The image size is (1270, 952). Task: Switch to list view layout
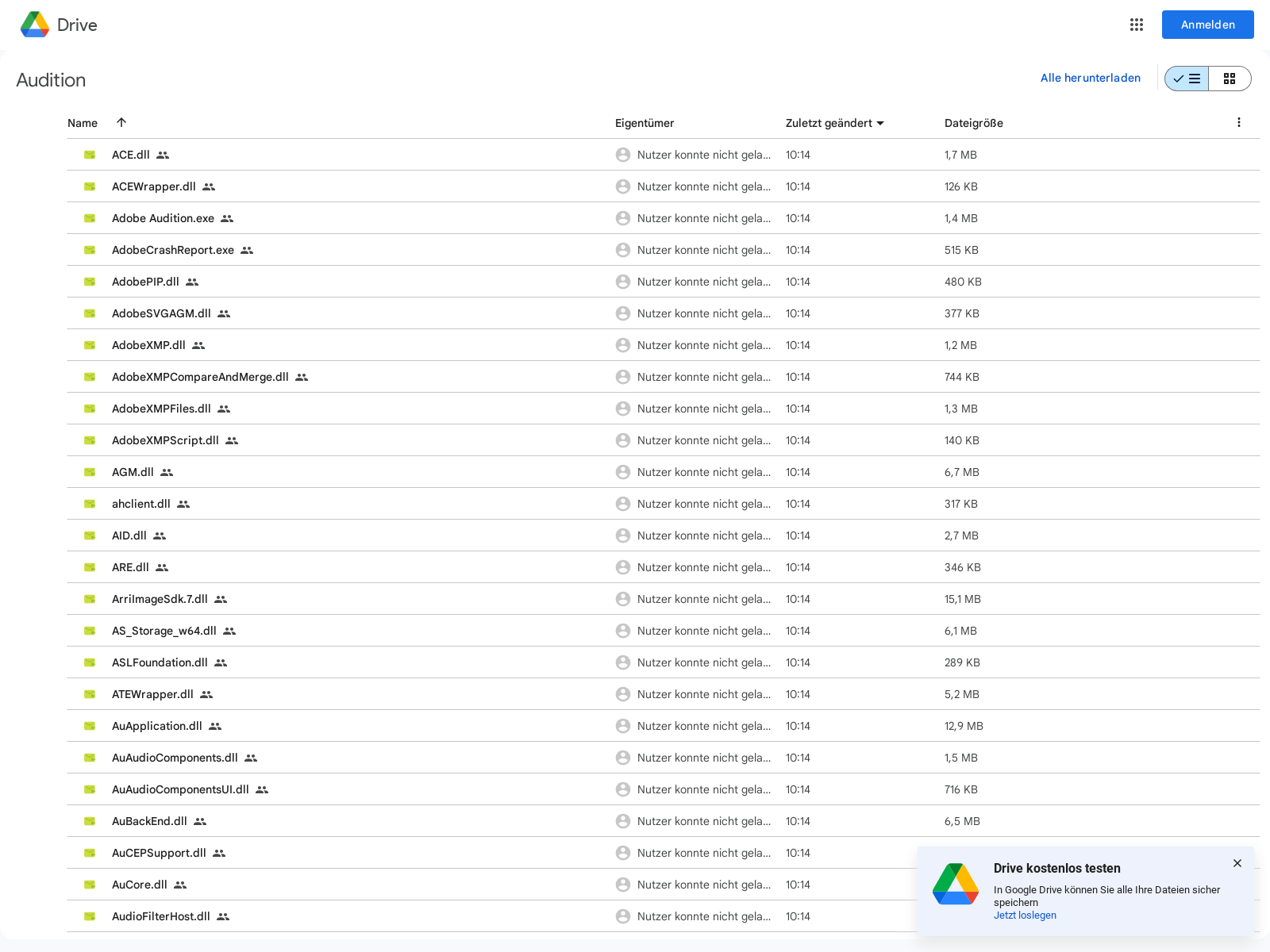coord(1187,79)
